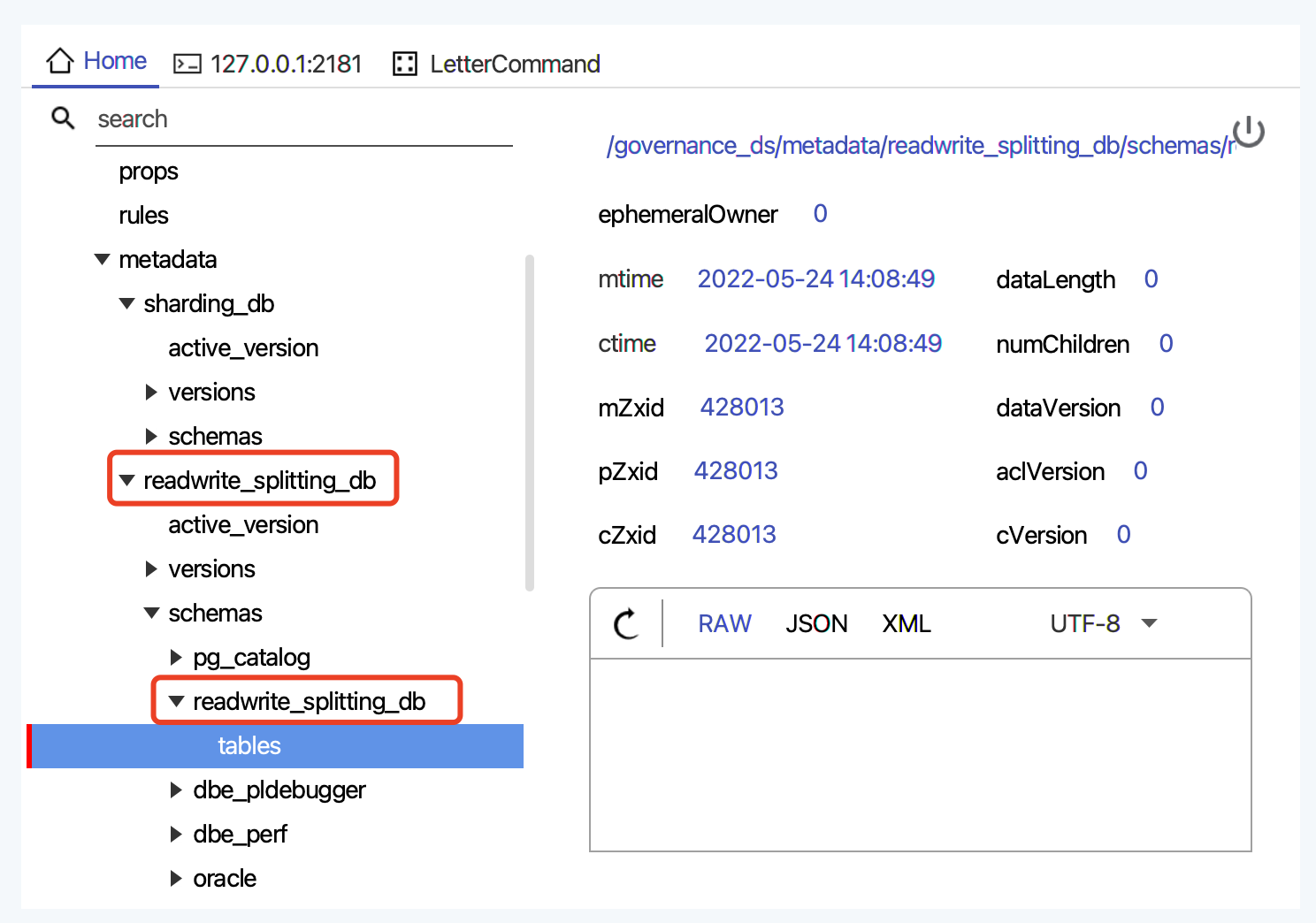Viewport: 1316px width, 923px height.
Task: Expand the oracle tree node
Action: point(175,878)
